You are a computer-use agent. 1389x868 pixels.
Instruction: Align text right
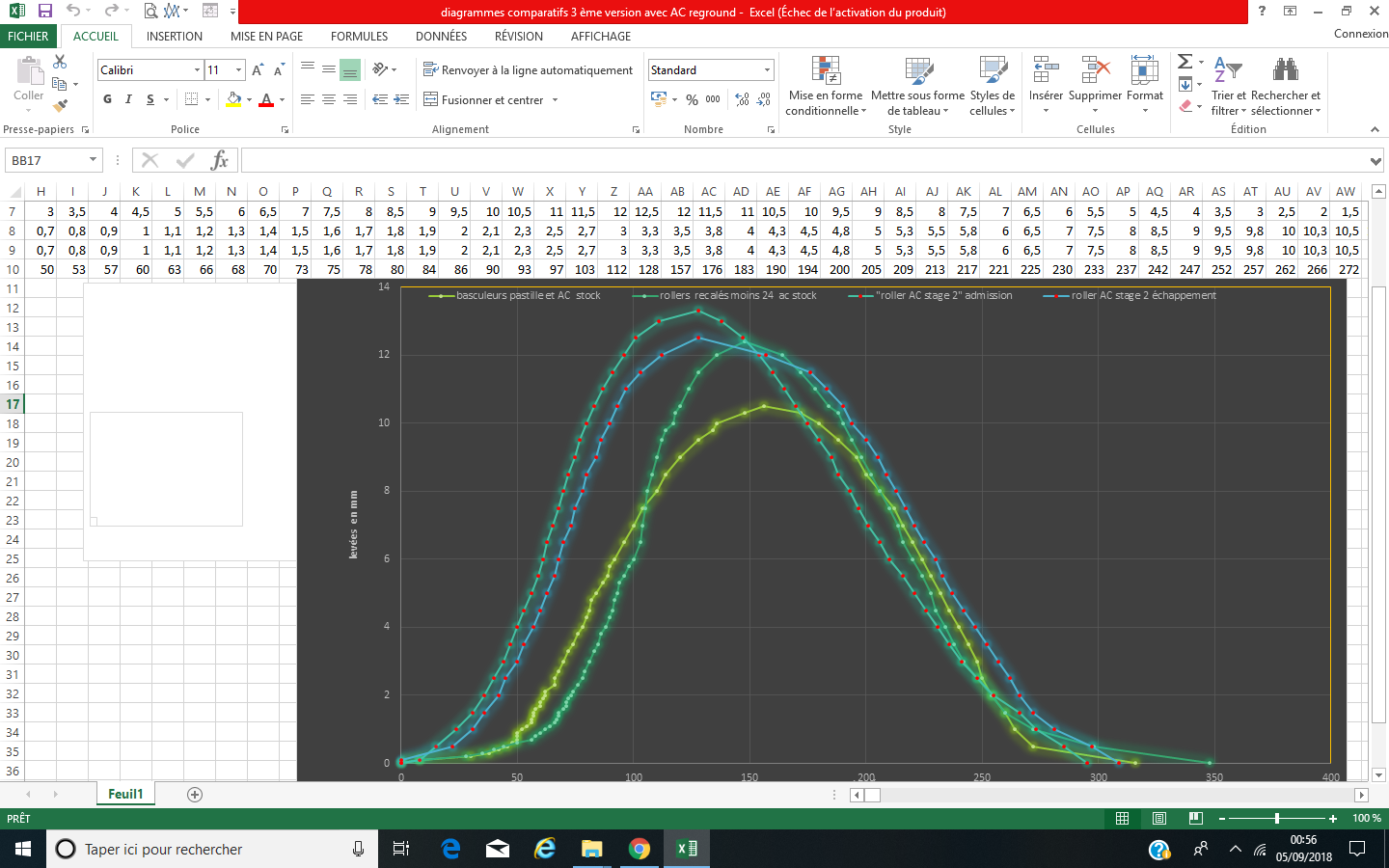[x=350, y=99]
